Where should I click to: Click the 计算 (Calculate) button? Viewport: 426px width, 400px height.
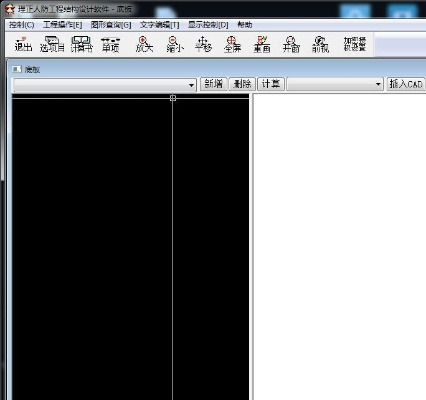[271, 84]
